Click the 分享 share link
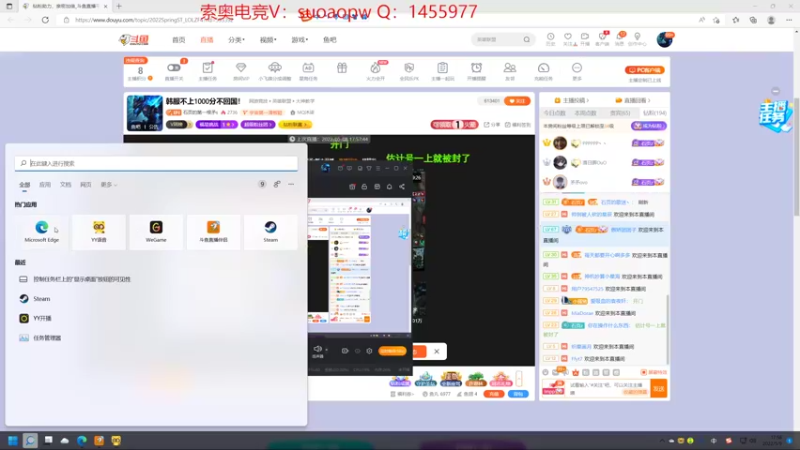 click(492, 124)
